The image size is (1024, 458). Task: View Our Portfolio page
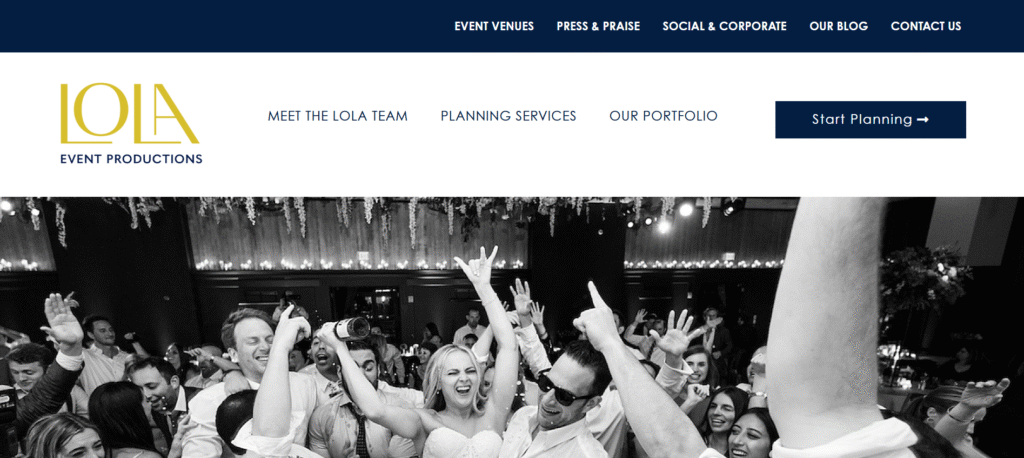click(x=664, y=116)
